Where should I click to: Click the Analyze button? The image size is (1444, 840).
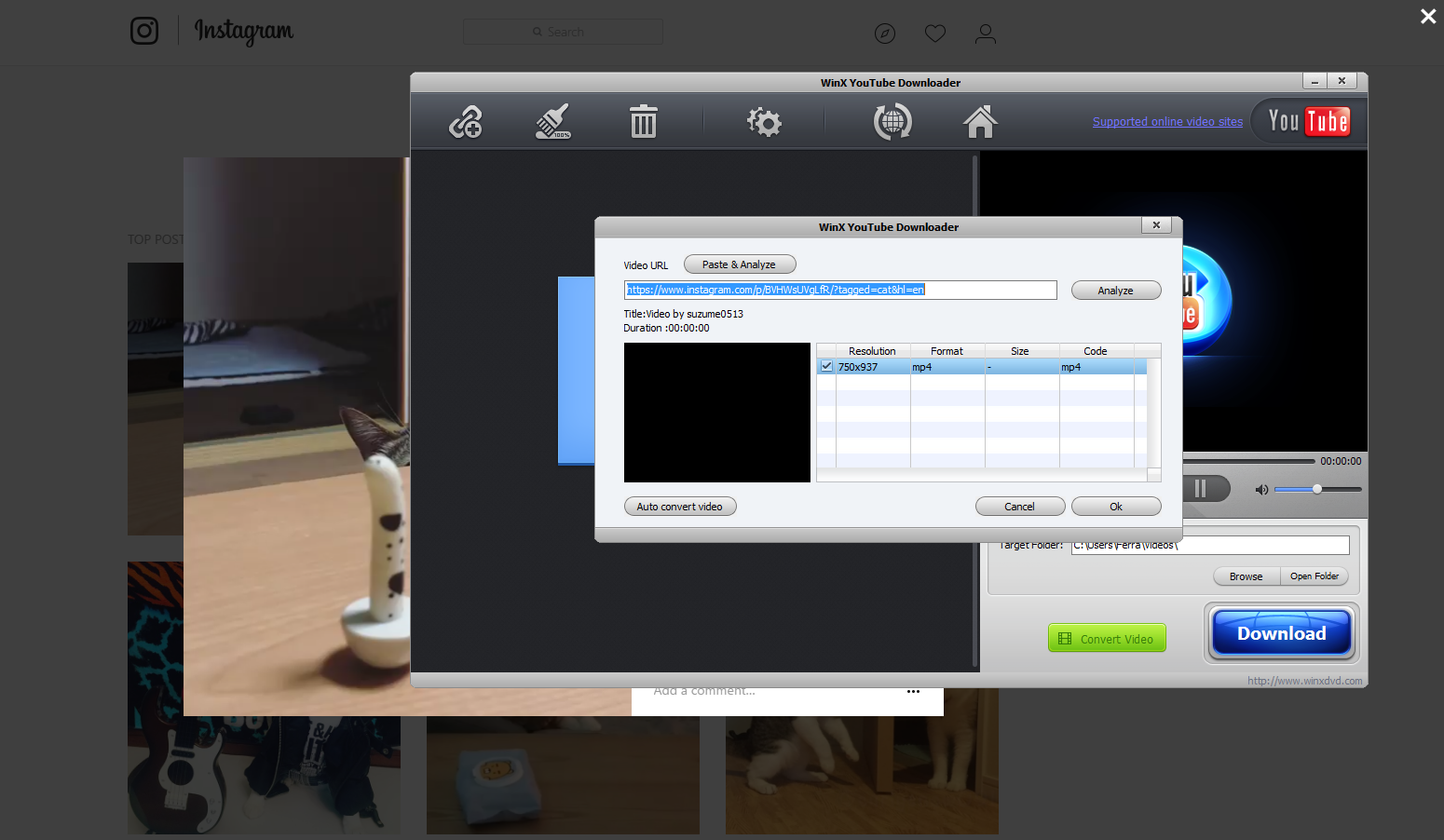1115,291
